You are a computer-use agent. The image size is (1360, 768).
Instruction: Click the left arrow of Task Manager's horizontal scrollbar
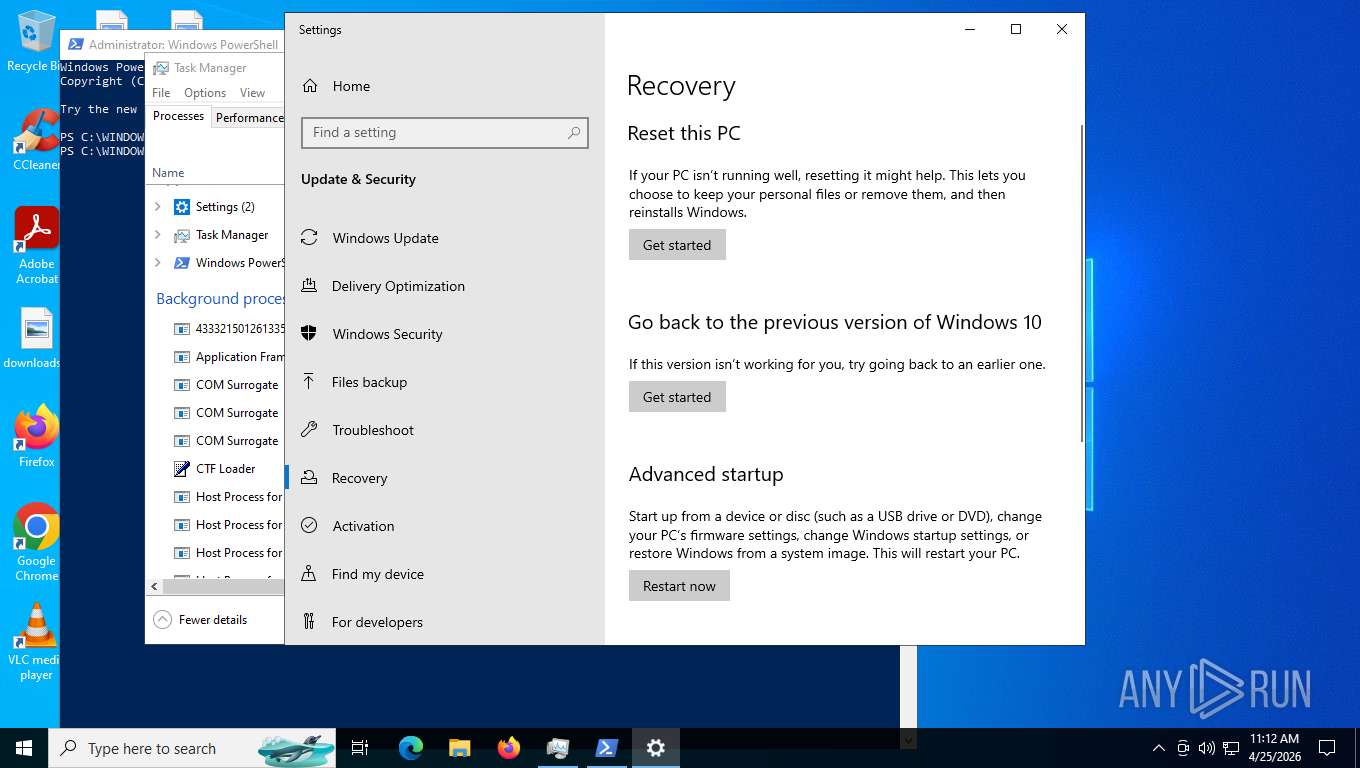pos(154,586)
